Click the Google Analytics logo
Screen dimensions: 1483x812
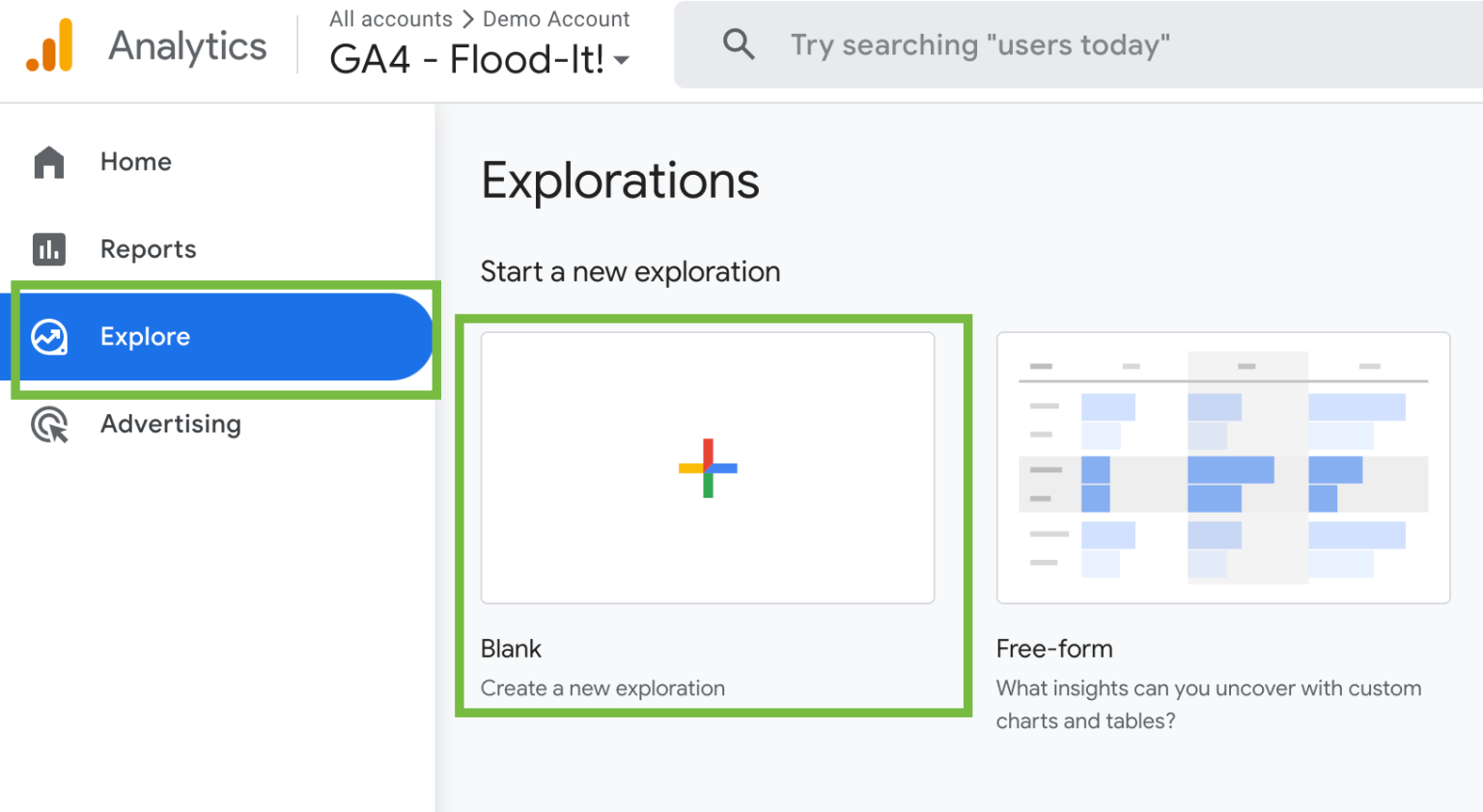[50, 45]
